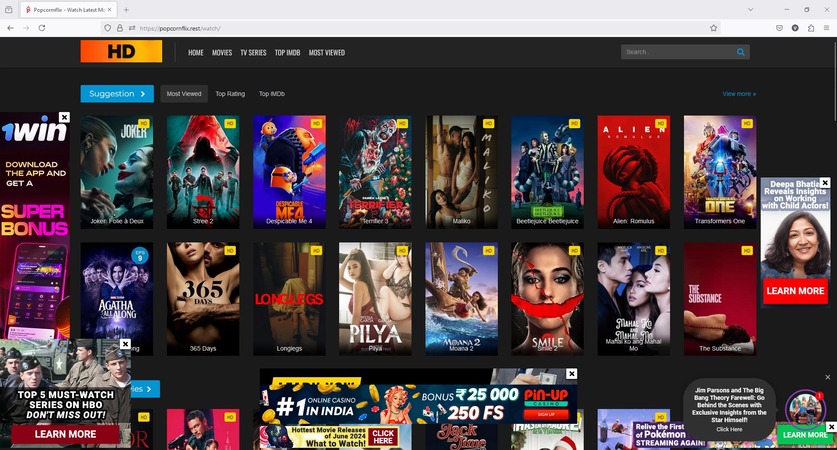Select the Top Rating tab
This screenshot has width=837, height=450.
(x=230, y=93)
